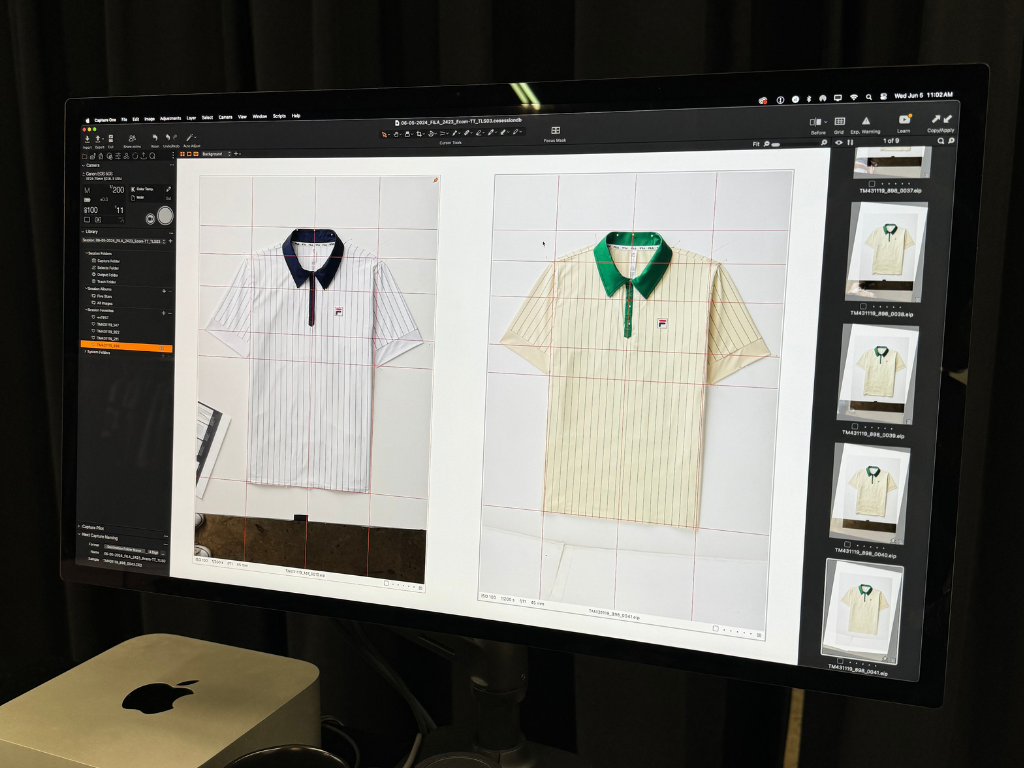Collapse the Session Favorites group
1024x768 pixels.
(x=86, y=310)
